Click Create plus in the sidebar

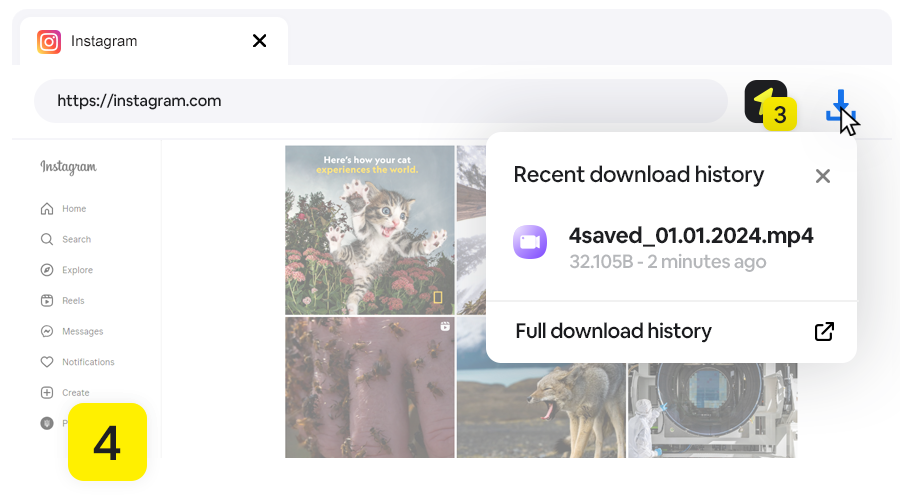(47, 393)
